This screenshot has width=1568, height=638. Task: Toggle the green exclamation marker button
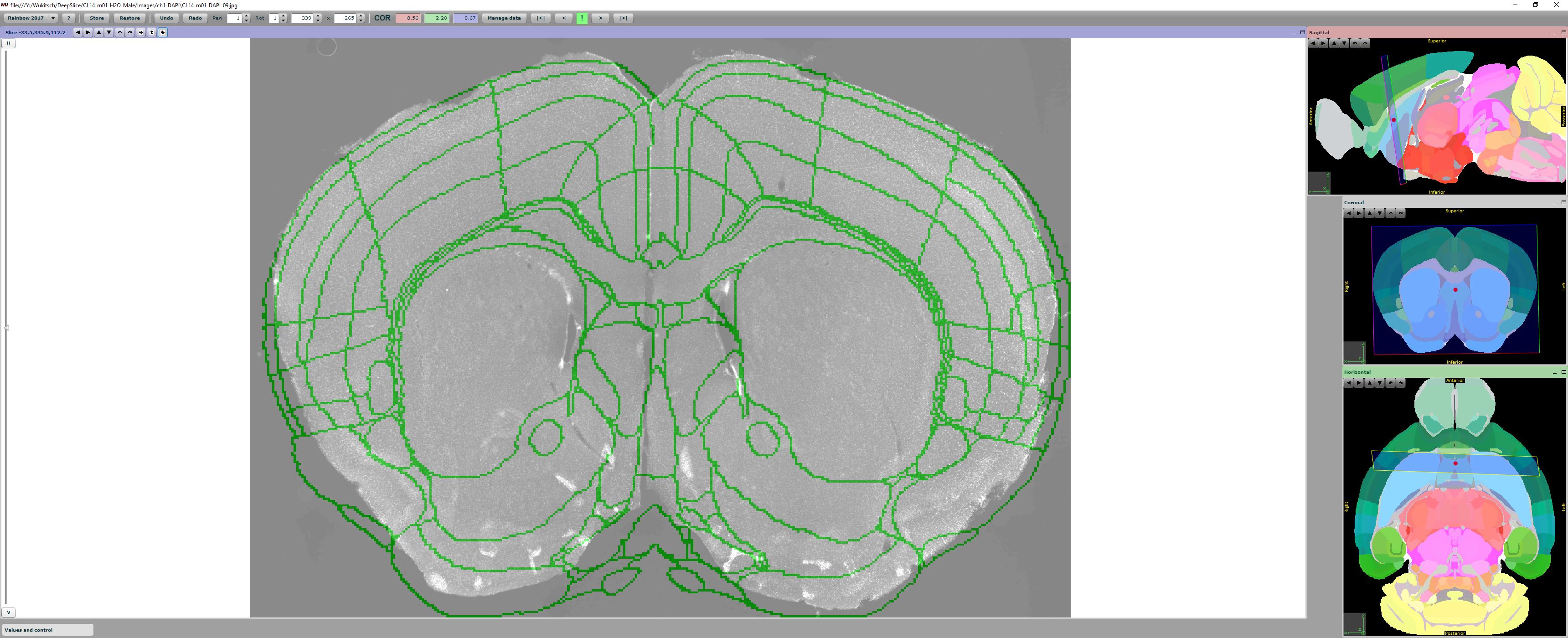coord(582,18)
